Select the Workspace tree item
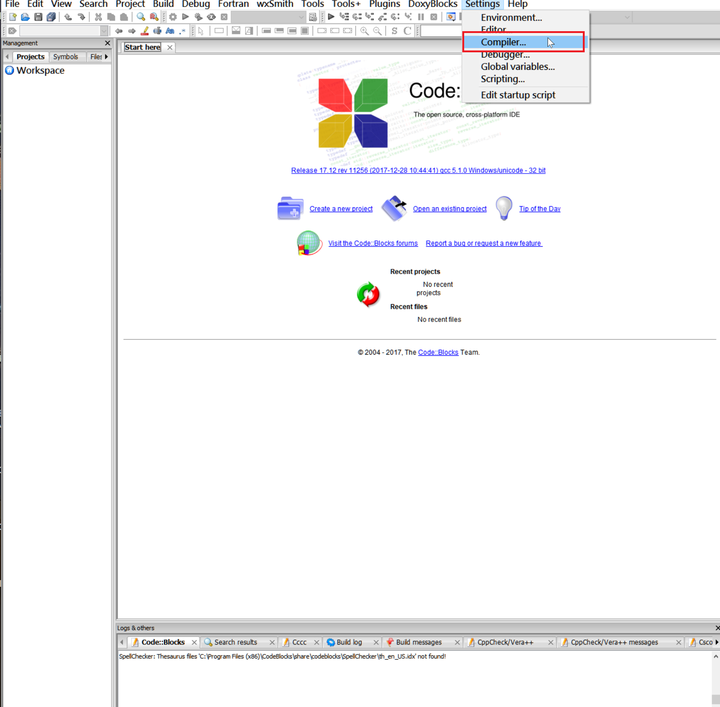The image size is (720, 707). [x=40, y=71]
